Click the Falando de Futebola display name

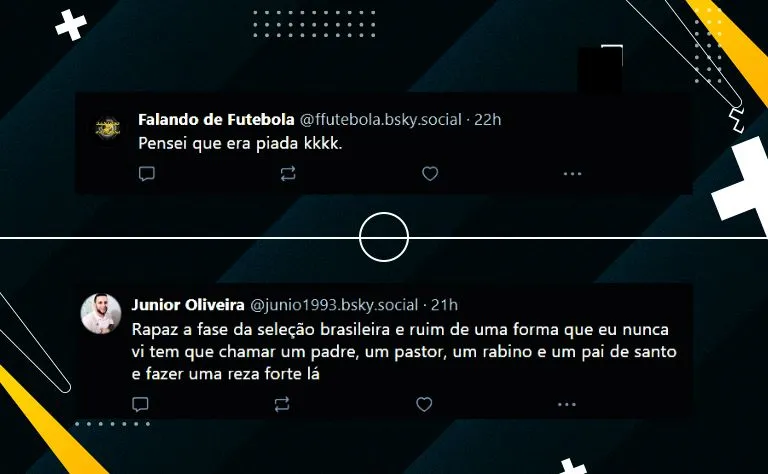coord(216,119)
